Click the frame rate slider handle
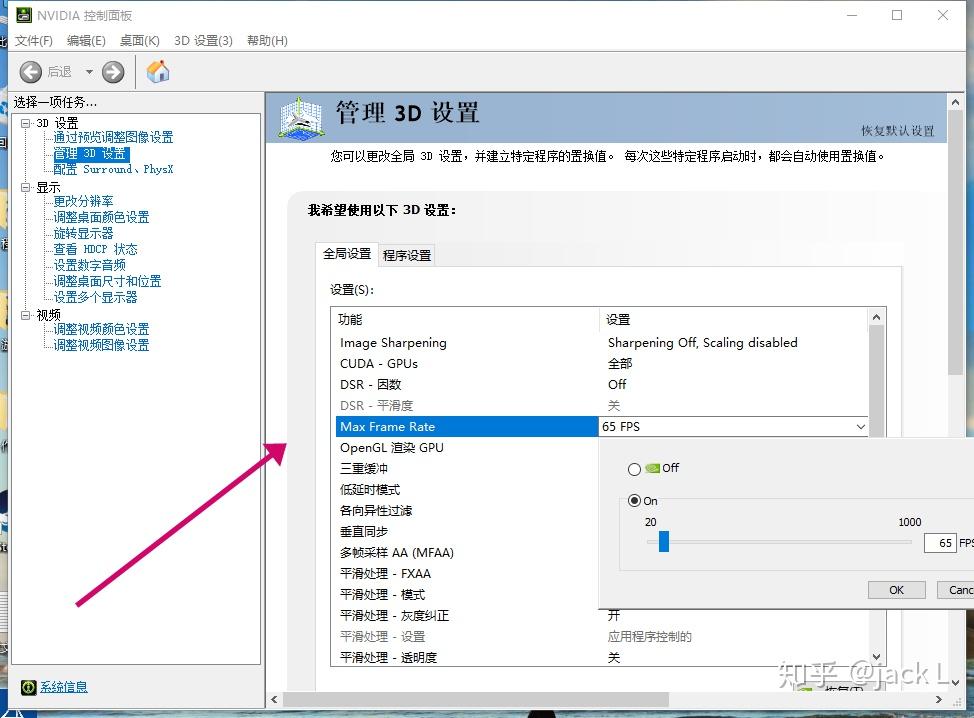This screenshot has height=718, width=974. tap(664, 542)
